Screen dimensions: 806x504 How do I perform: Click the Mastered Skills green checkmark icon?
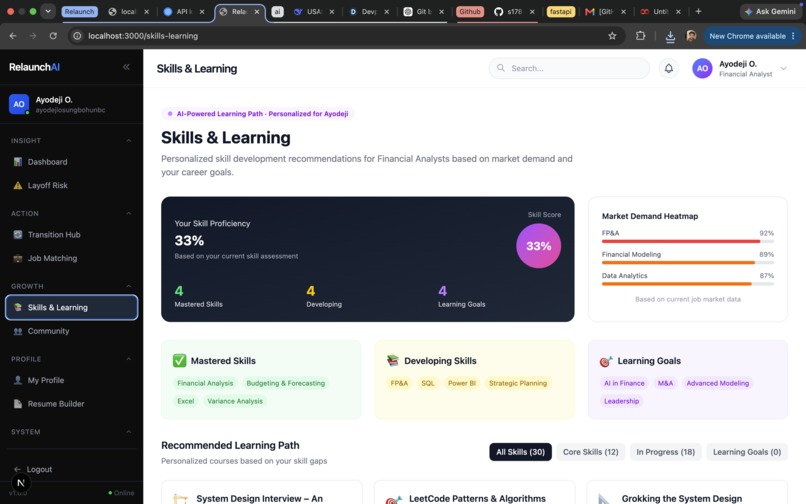(179, 361)
